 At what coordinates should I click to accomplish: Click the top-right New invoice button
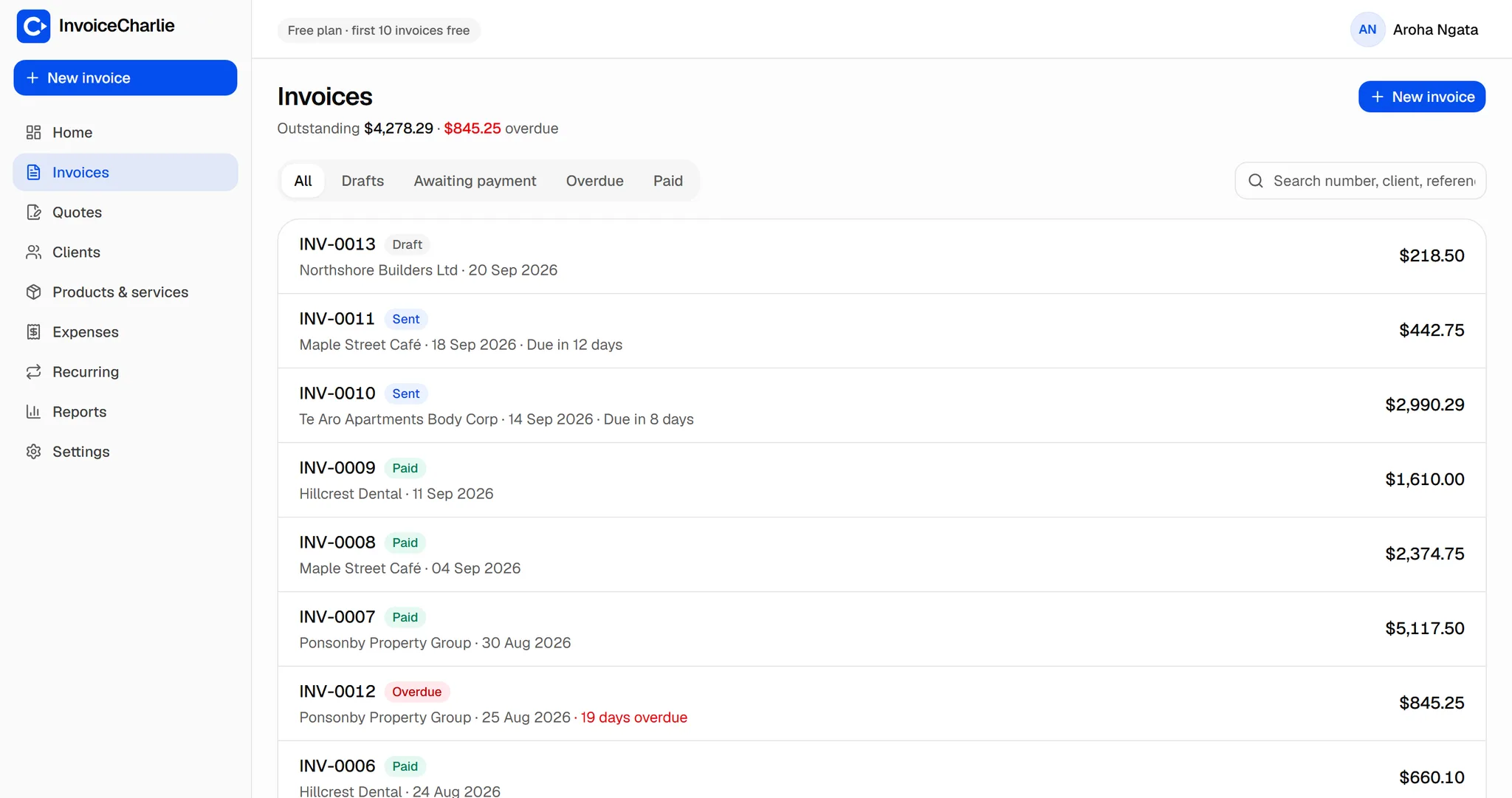[x=1421, y=97]
